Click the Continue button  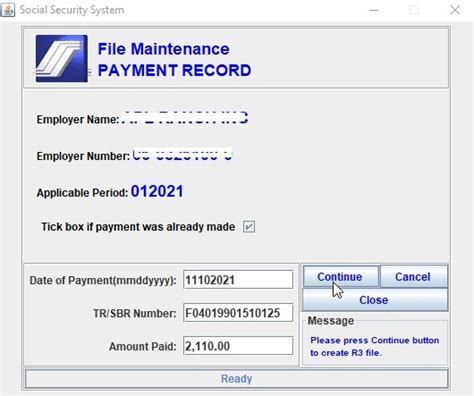coord(341,277)
